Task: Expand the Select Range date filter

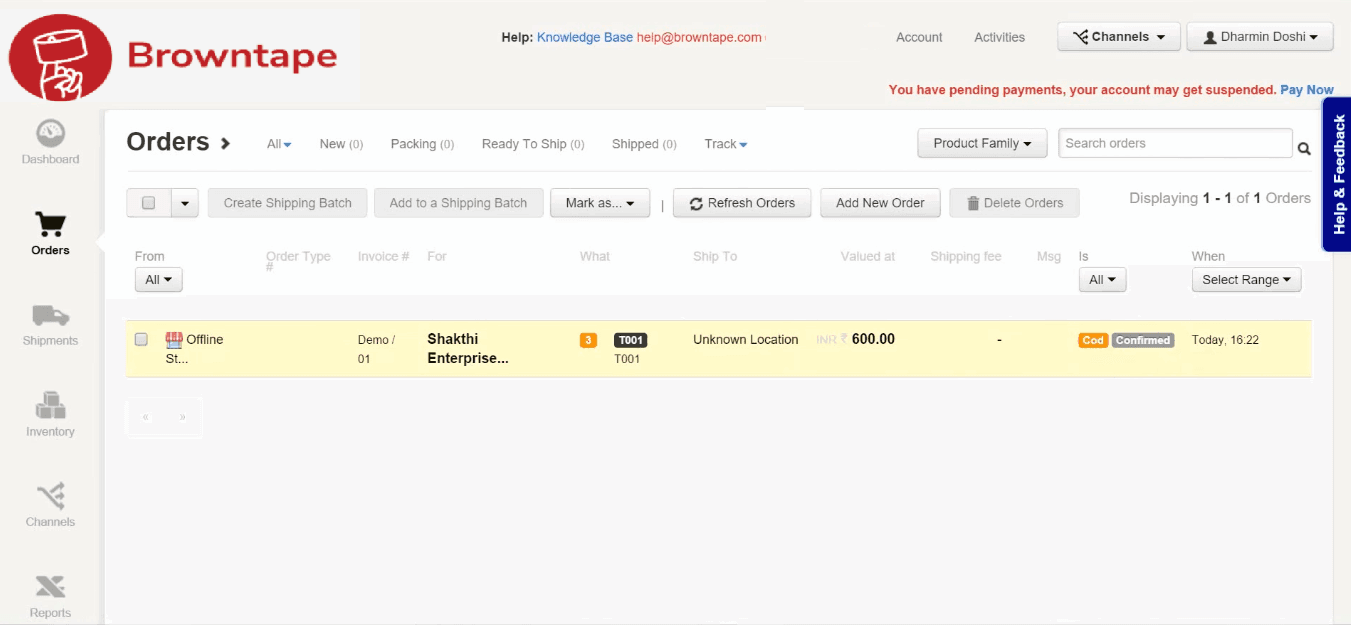Action: point(1246,280)
